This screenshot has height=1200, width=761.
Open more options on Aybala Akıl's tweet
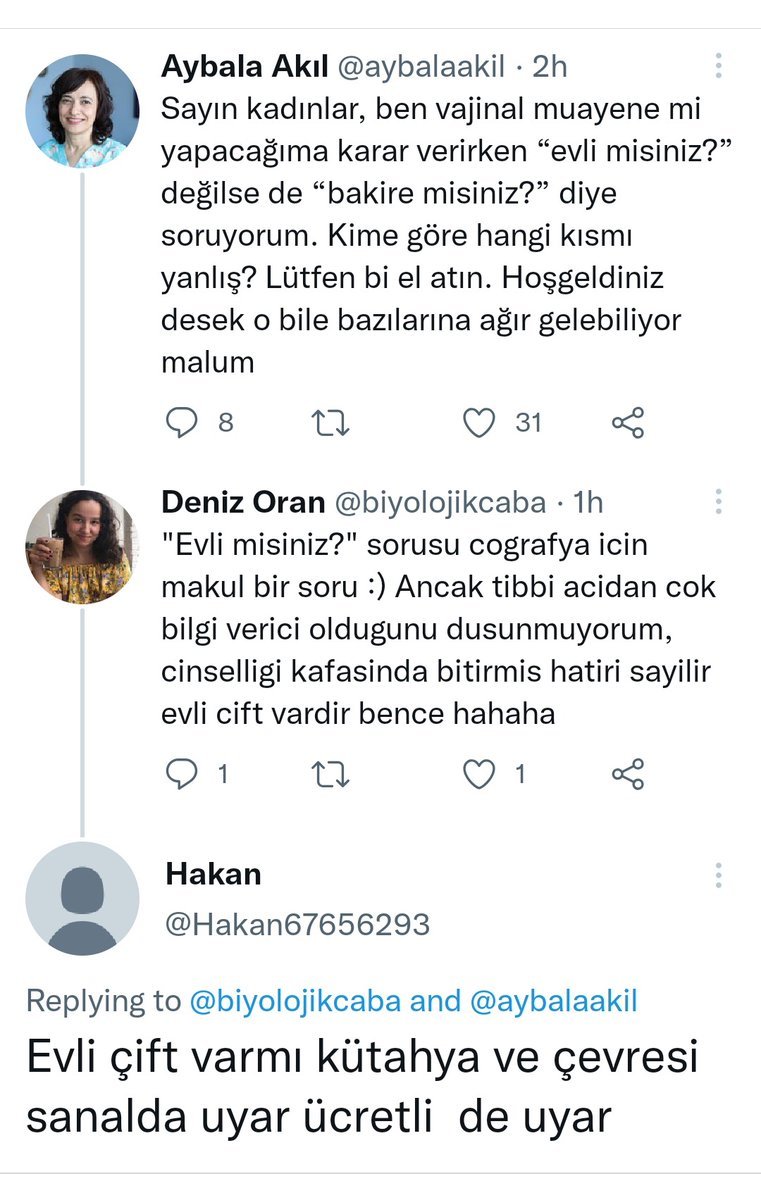(719, 66)
